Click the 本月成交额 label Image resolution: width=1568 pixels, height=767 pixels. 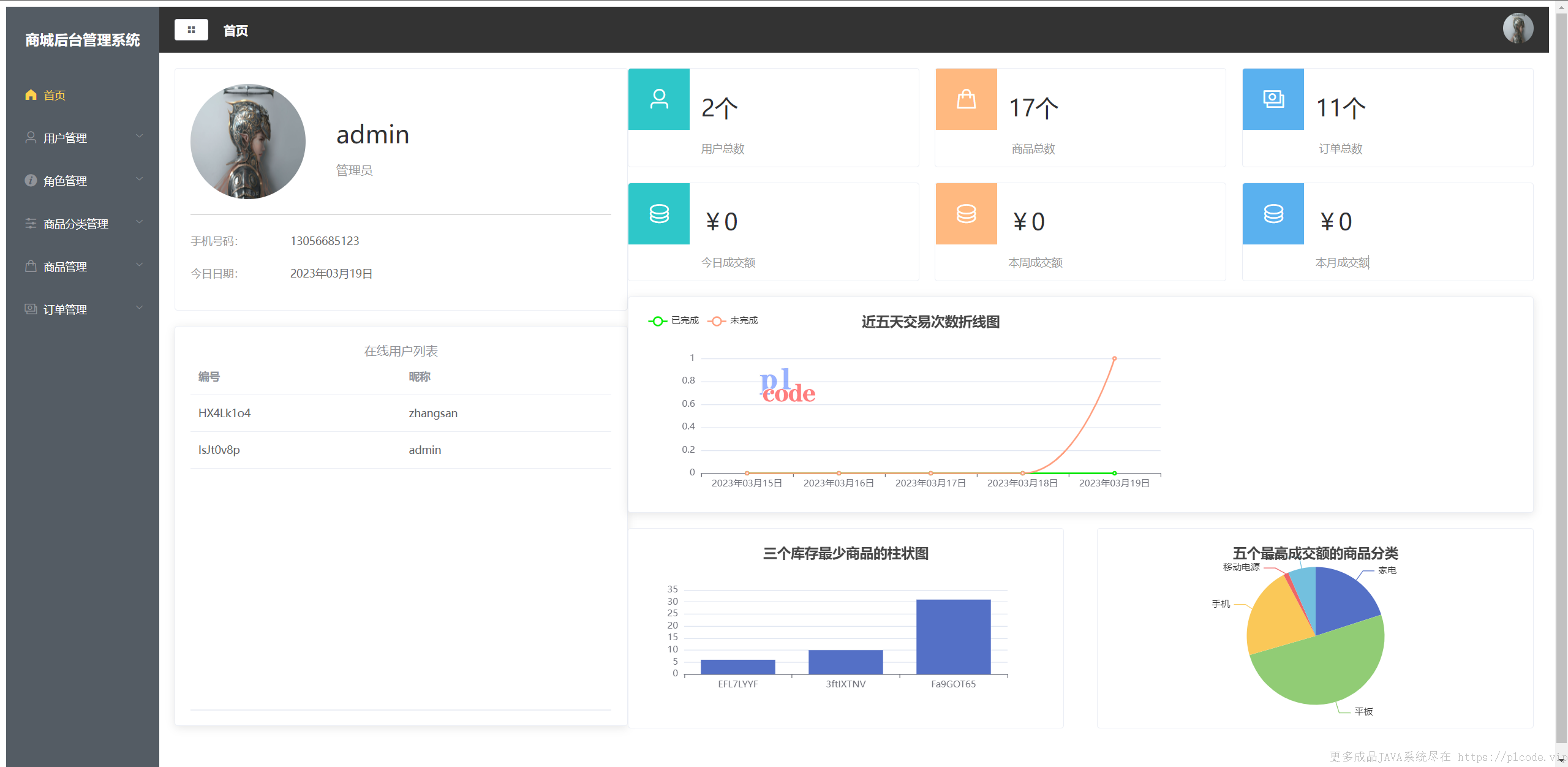(x=1343, y=263)
